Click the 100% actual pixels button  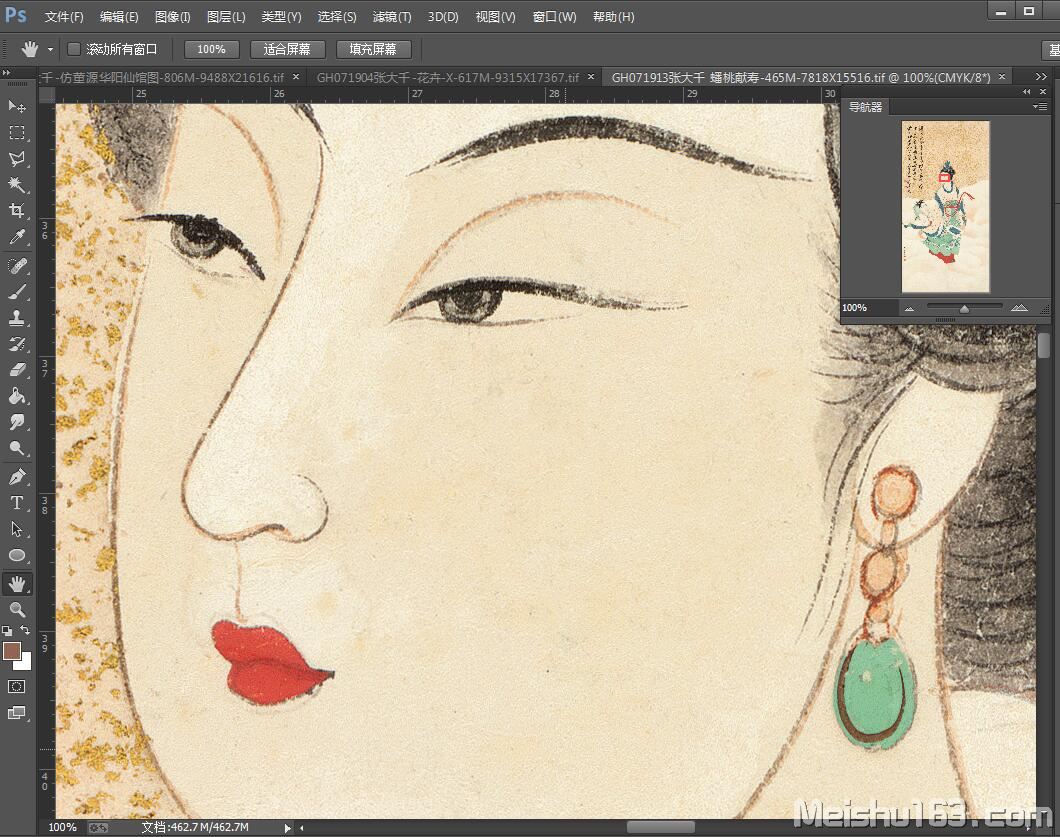click(x=211, y=49)
